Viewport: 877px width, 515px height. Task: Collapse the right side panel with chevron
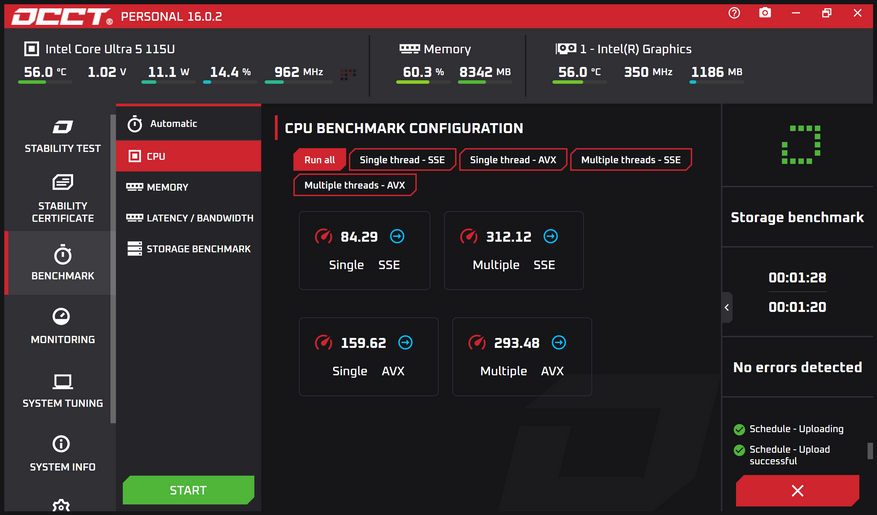[x=727, y=307]
